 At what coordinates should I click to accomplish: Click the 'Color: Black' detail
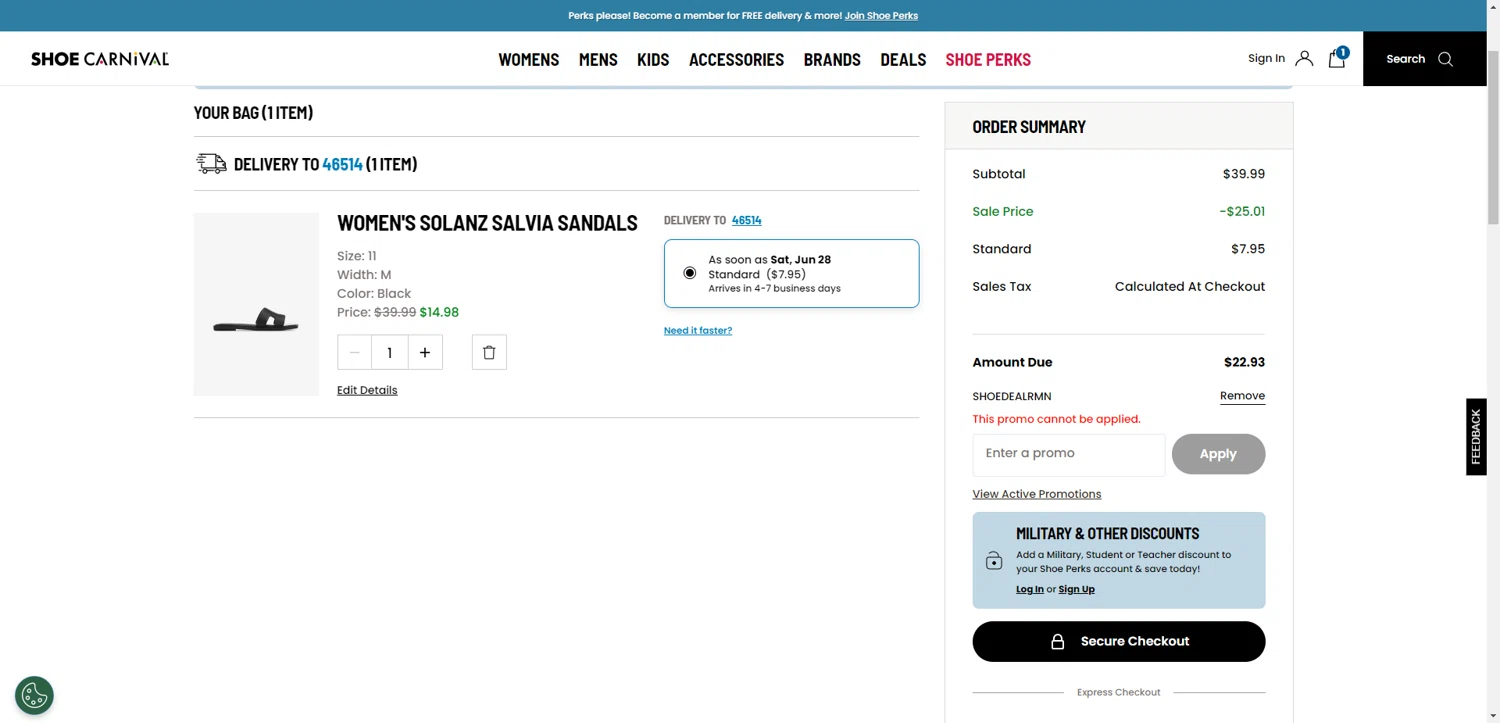[x=374, y=294]
